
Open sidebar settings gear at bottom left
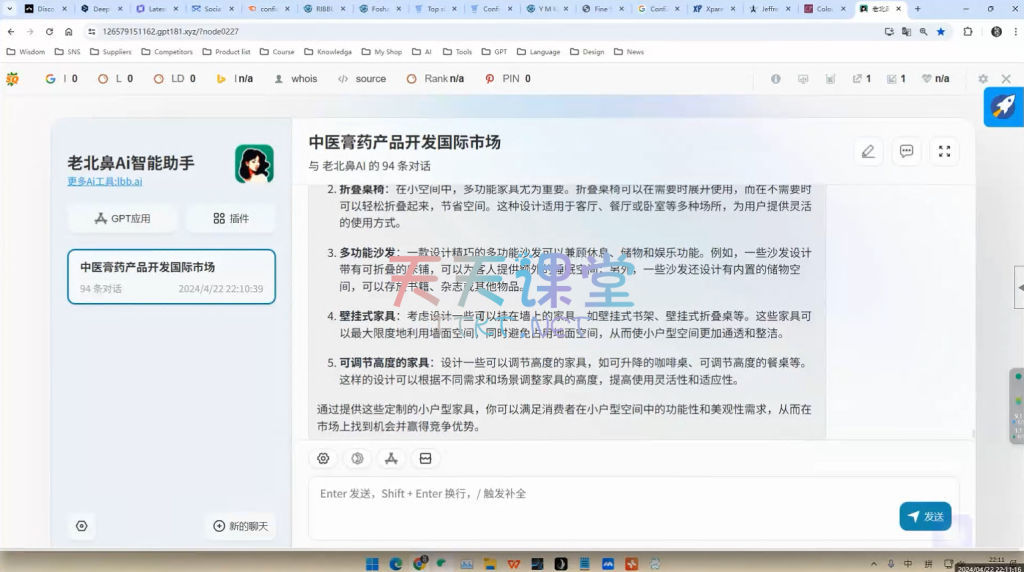coord(82,526)
